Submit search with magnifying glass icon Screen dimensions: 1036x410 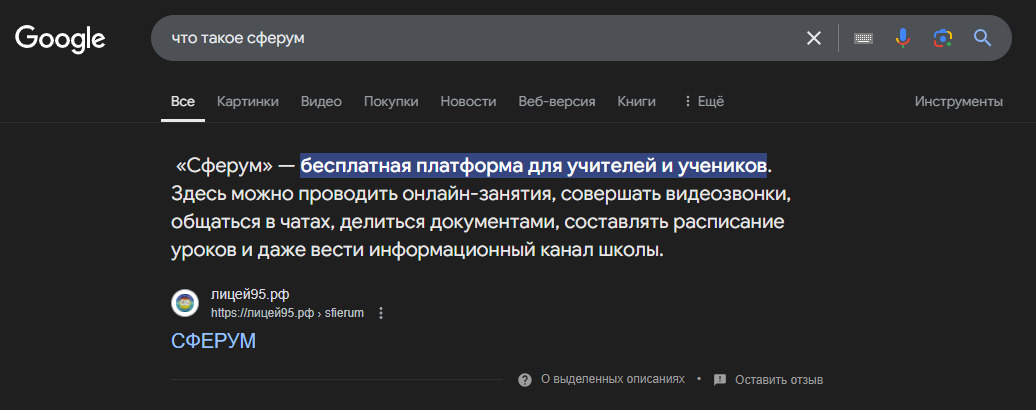click(x=982, y=38)
